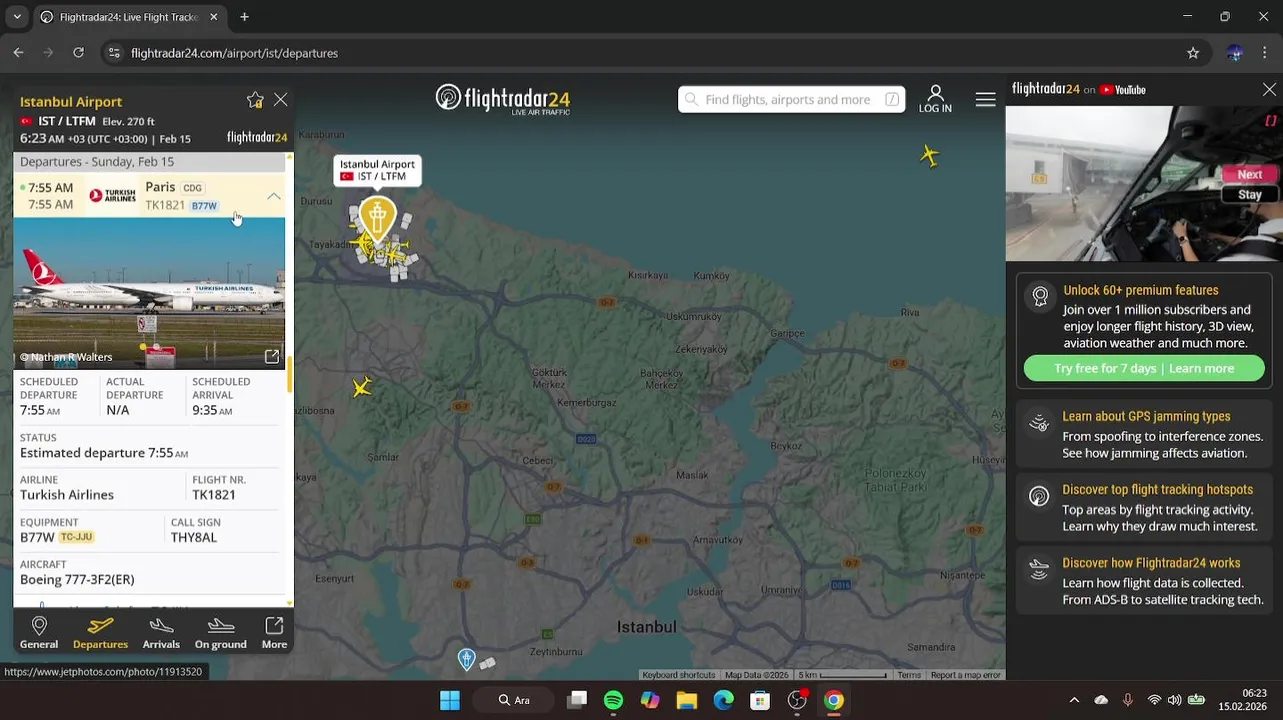1283x720 pixels.
Task: Click Stay on the video overlay
Action: click(1249, 195)
